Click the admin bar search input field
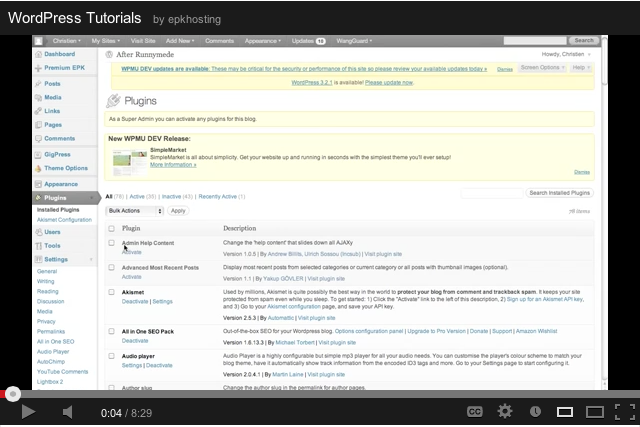Viewport: 640px width, 427px height. click(x=535, y=40)
